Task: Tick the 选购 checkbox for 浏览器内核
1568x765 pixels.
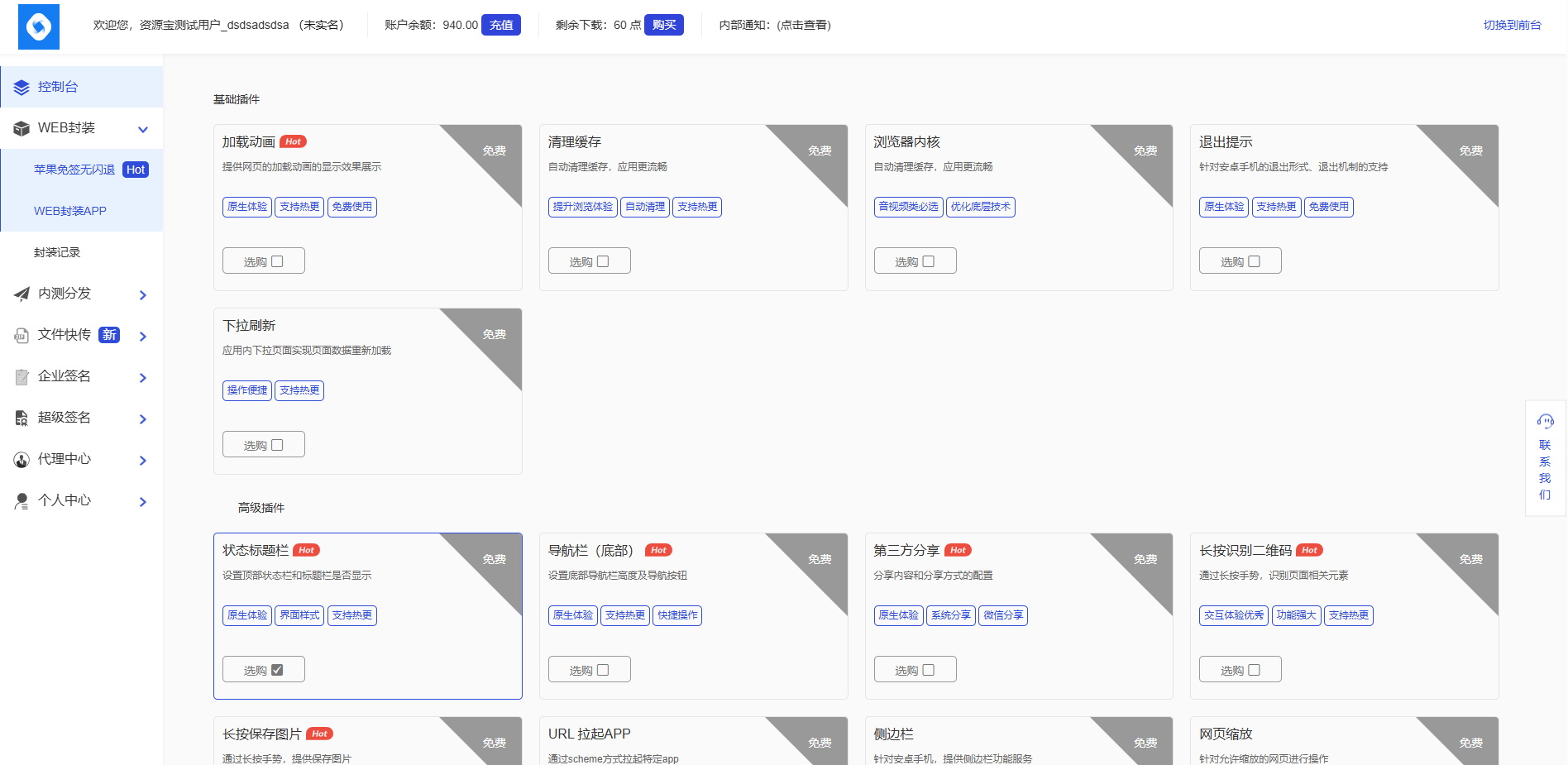Action: click(929, 261)
